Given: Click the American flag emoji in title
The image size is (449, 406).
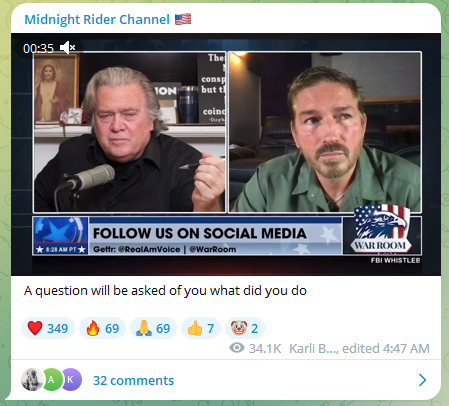Looking at the screenshot, I should point(183,19).
